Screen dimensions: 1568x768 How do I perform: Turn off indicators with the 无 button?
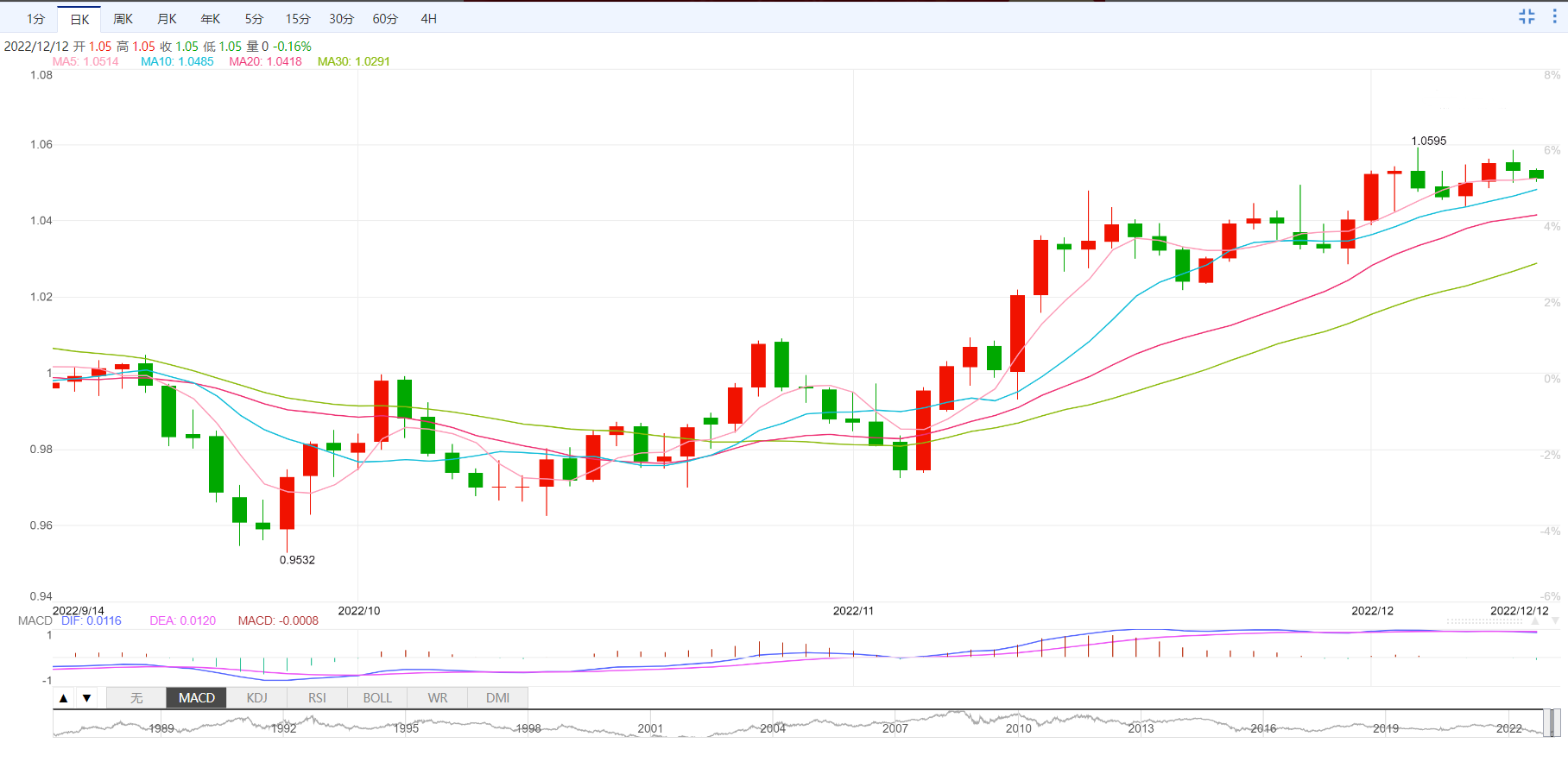tap(136, 698)
